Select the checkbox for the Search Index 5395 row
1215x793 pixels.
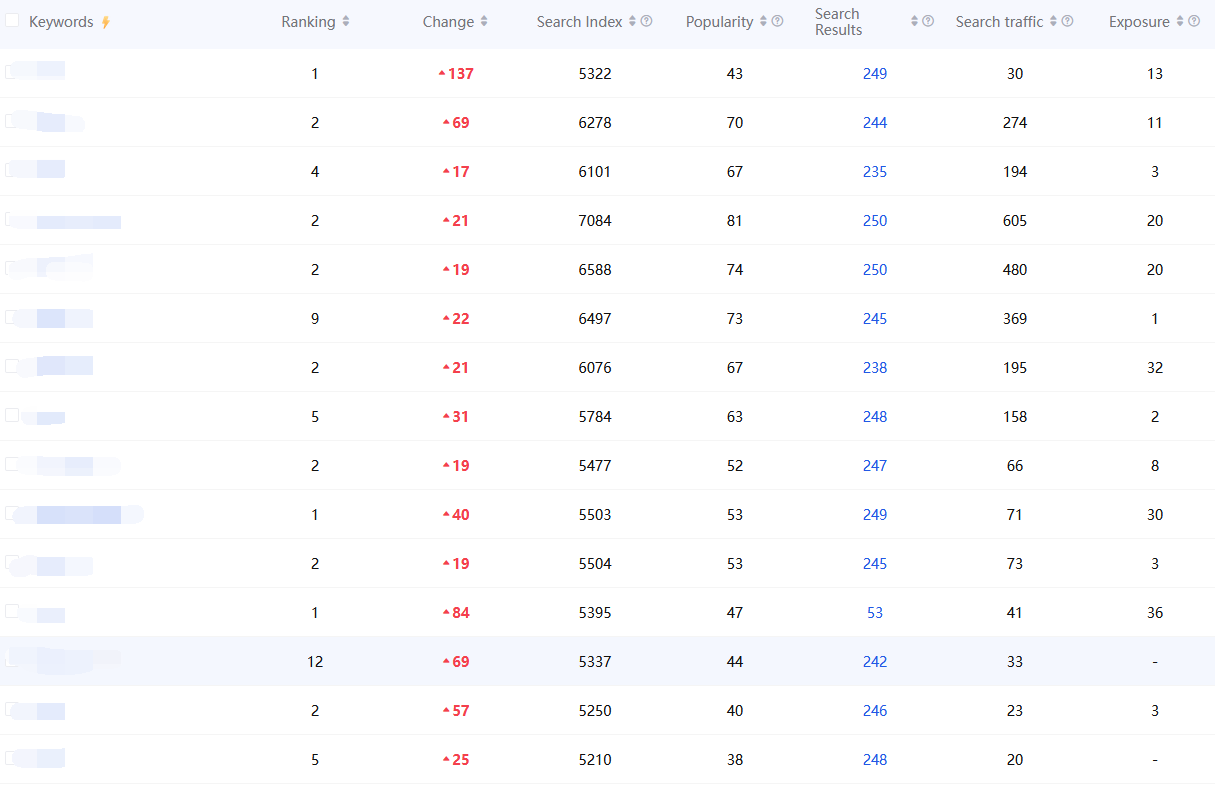tap(12, 611)
